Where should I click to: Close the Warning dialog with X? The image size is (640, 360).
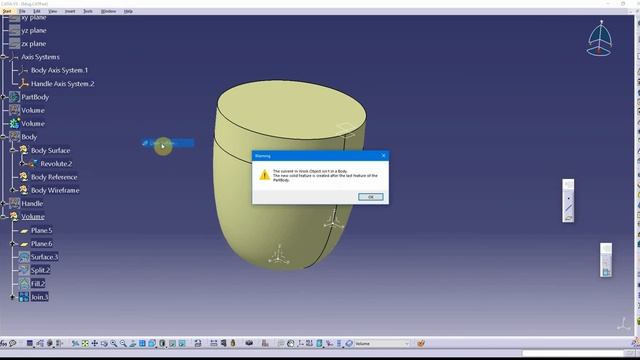pos(383,156)
